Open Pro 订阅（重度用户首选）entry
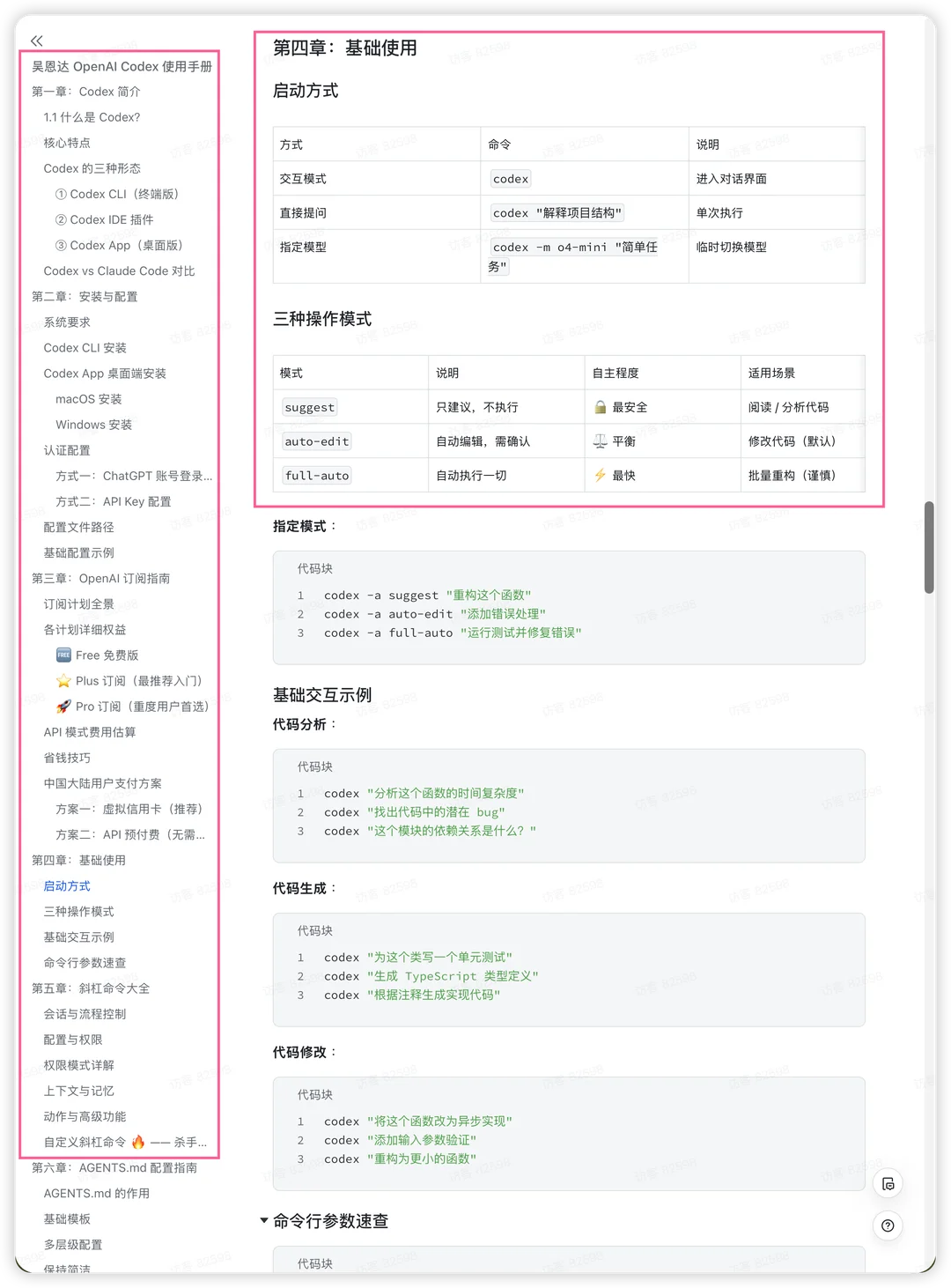The width and height of the screenshot is (951, 1288). 133,707
